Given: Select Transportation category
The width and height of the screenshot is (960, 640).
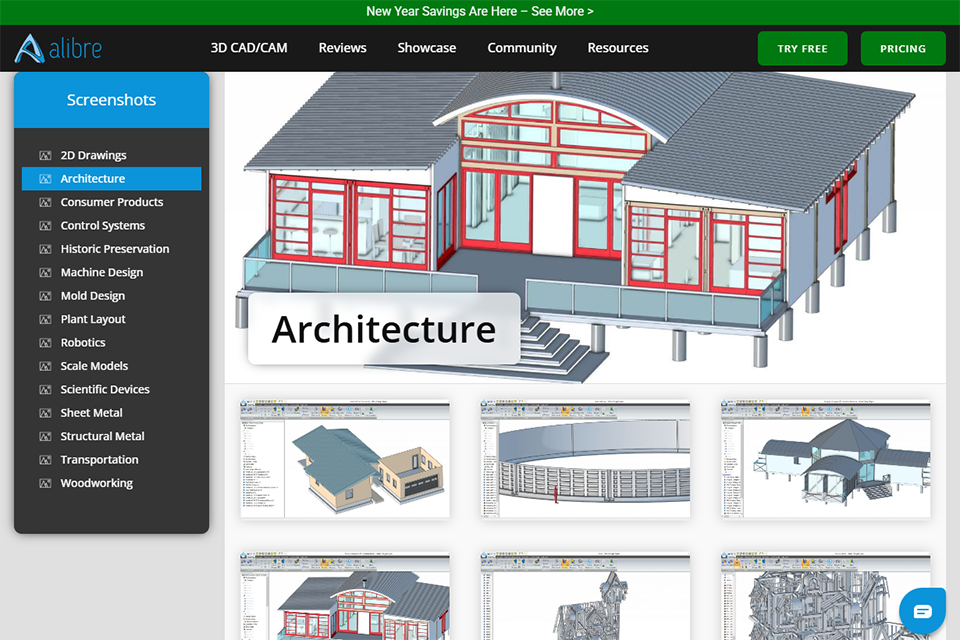Looking at the screenshot, I should 111,460.
